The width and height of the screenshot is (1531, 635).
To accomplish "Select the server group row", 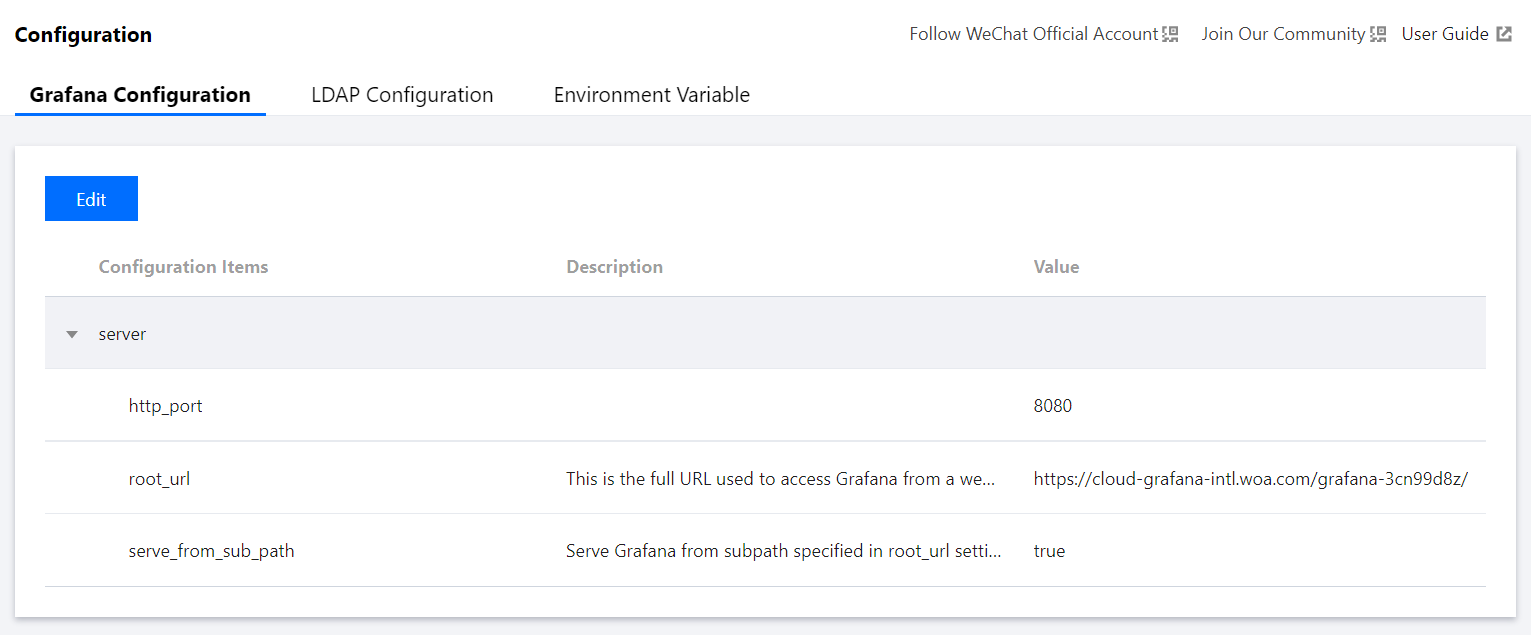I will click(x=122, y=334).
